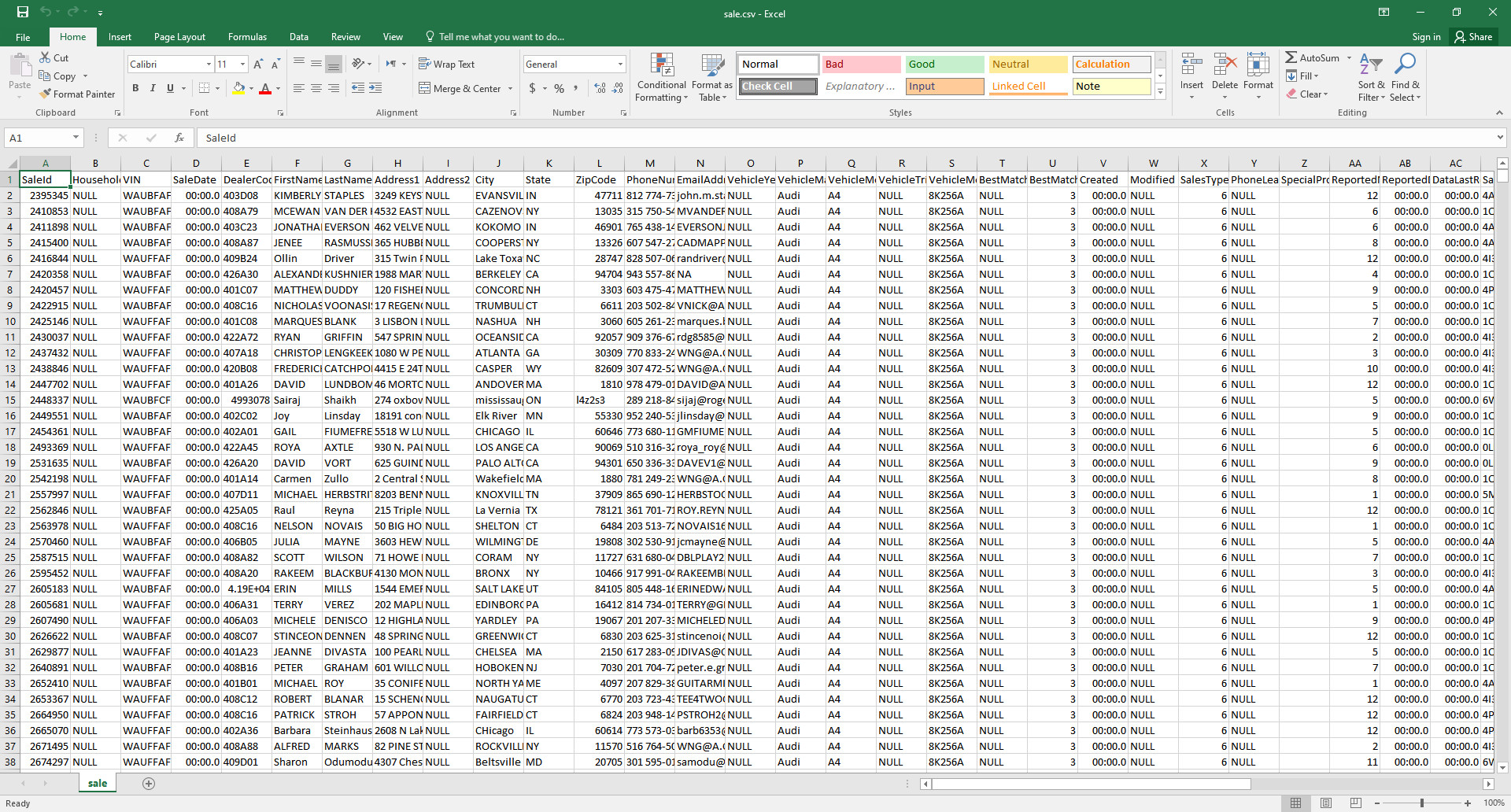Open the font name dropdown
1511x812 pixels.
pos(209,64)
